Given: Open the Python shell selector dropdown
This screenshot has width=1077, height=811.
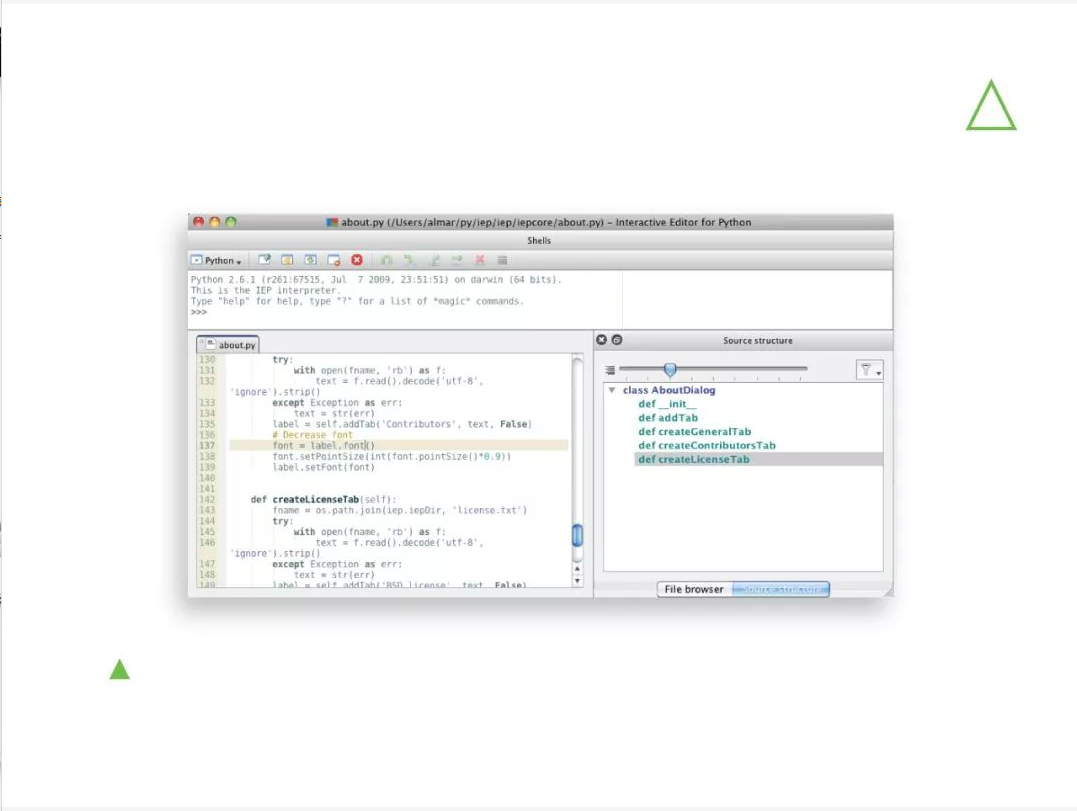Looking at the screenshot, I should (216, 260).
